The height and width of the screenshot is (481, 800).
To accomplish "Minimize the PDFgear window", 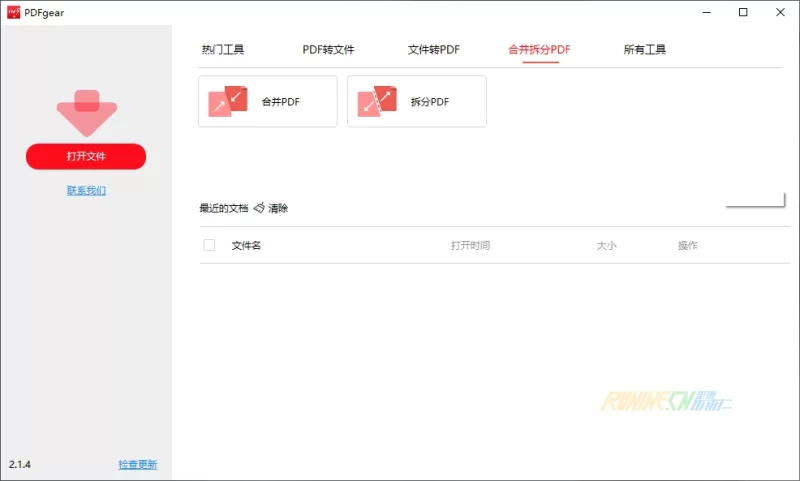I will tap(709, 12).
